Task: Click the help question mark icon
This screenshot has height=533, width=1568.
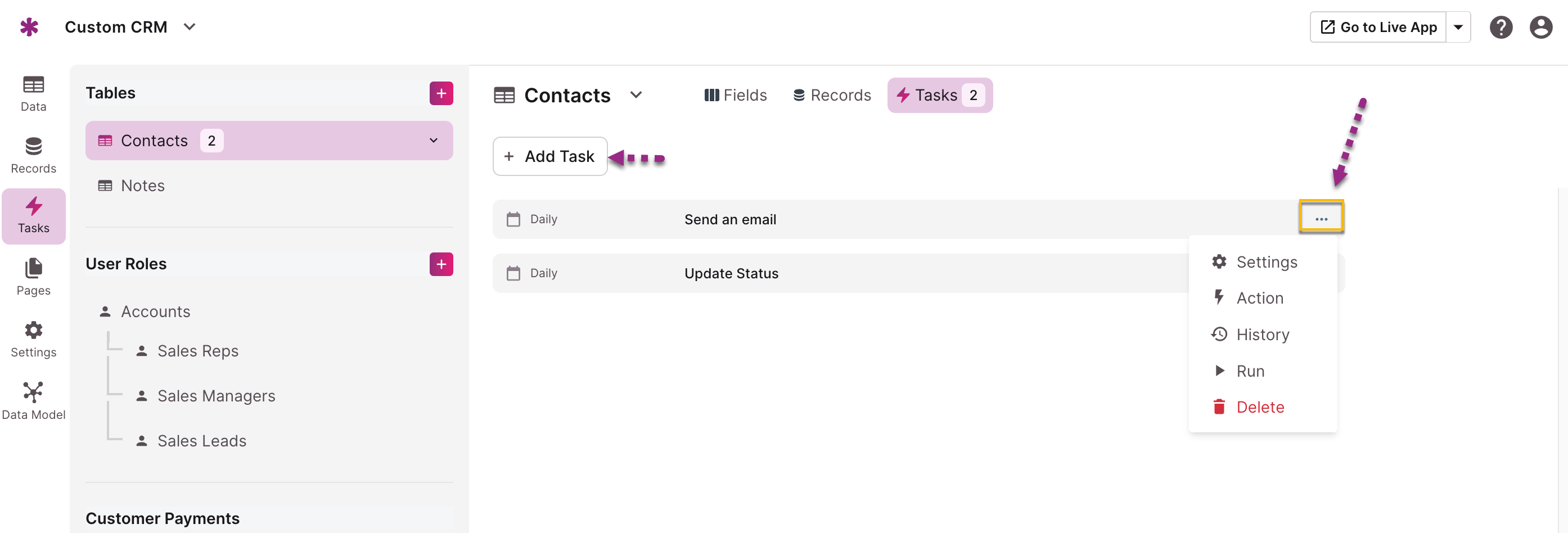Action: click(x=1501, y=28)
